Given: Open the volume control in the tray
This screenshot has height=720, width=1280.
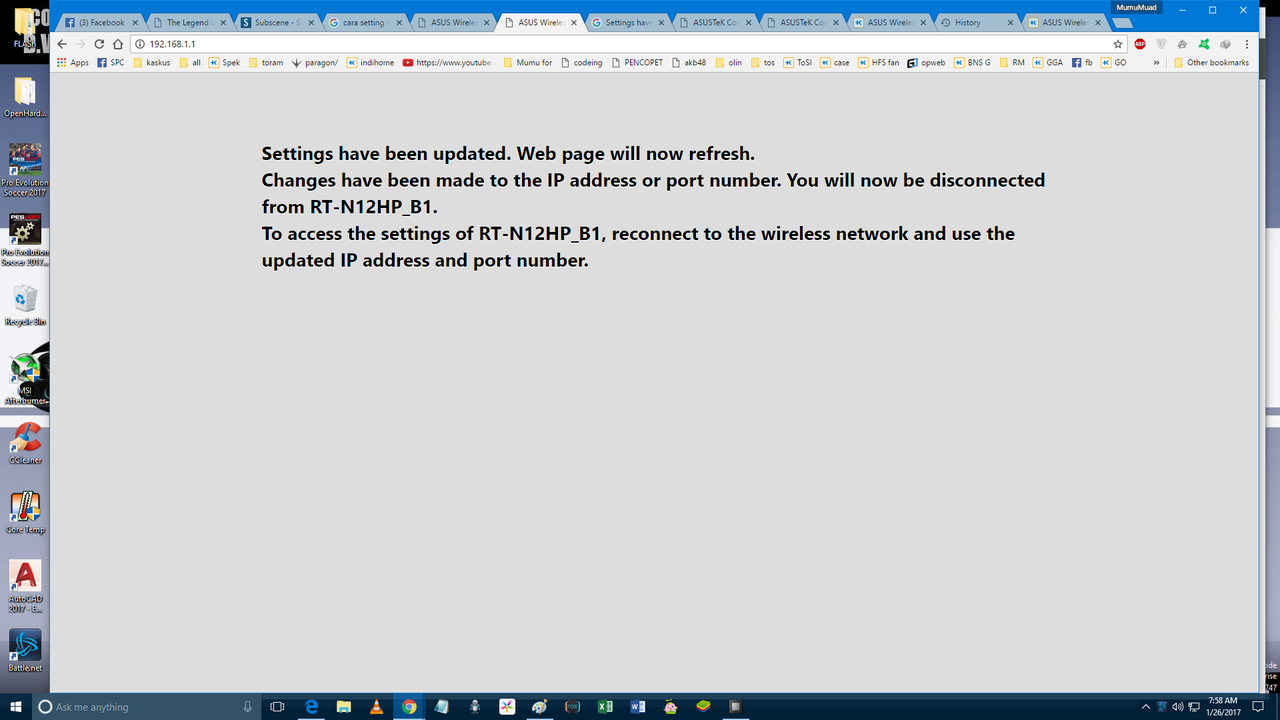Looking at the screenshot, I should [1177, 707].
